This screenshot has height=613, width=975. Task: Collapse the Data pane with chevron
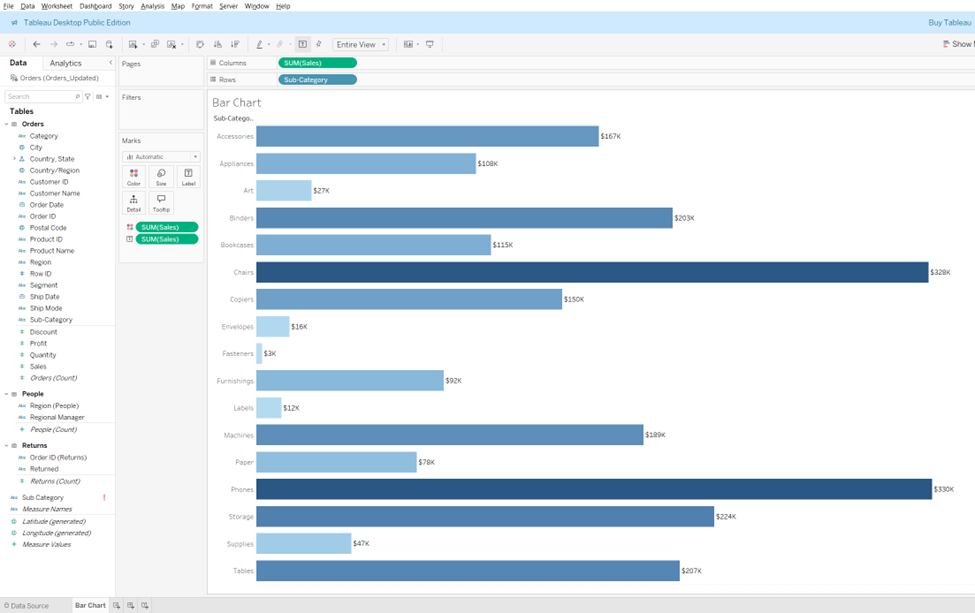[x=111, y=63]
